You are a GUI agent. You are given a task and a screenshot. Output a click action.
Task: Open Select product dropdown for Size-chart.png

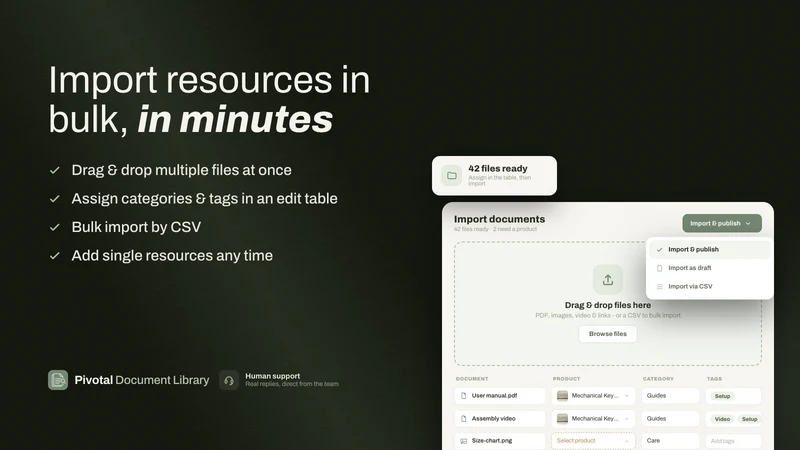593,441
